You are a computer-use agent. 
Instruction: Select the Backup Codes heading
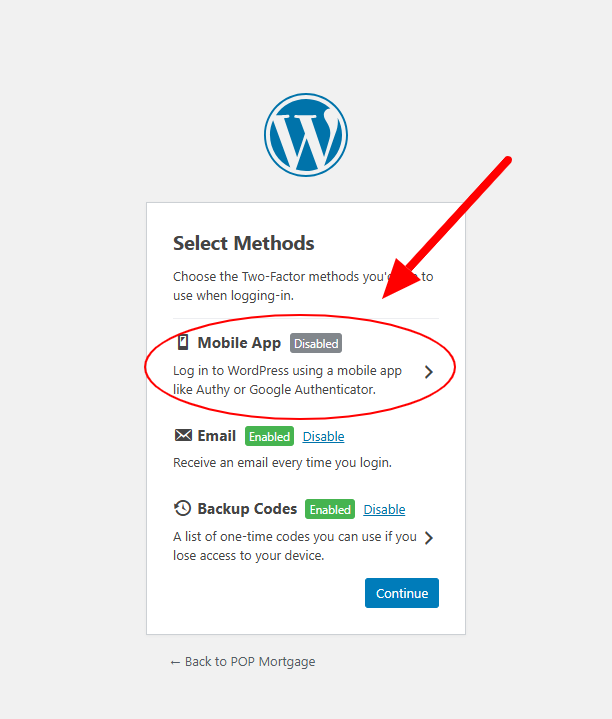pyautogui.click(x=247, y=509)
